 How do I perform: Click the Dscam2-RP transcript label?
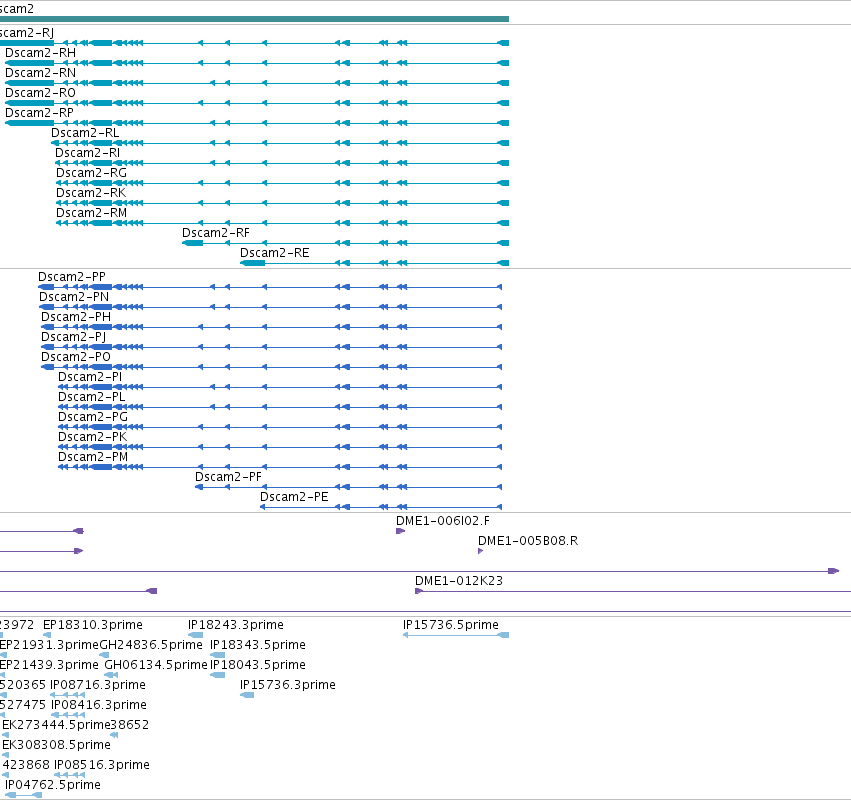[39, 113]
